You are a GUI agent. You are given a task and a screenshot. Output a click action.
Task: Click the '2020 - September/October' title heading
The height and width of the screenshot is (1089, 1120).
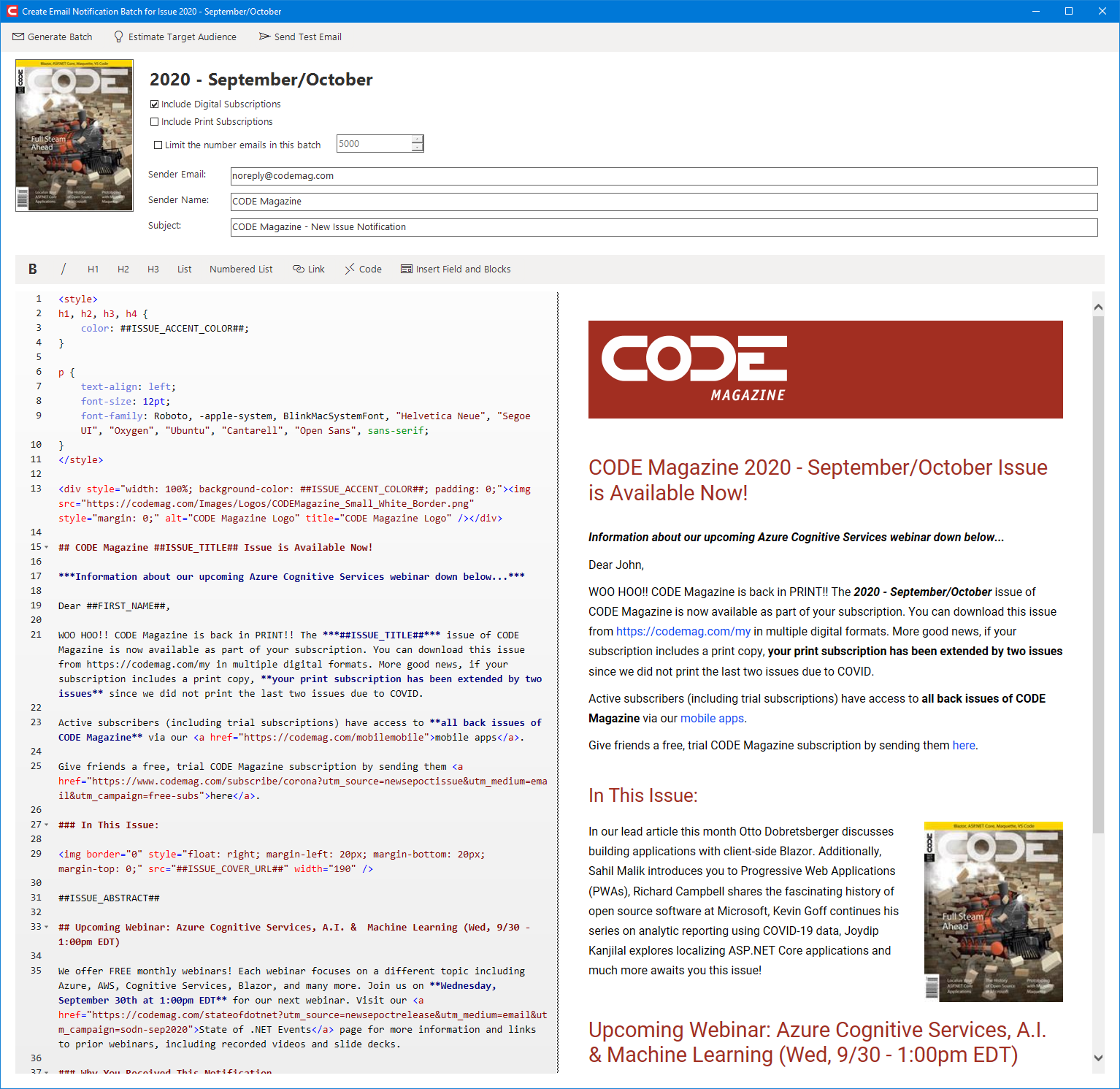coord(261,80)
